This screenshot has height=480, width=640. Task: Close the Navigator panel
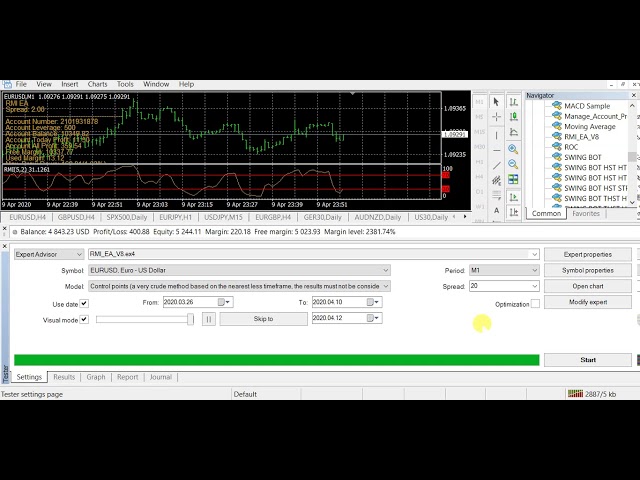(x=633, y=95)
